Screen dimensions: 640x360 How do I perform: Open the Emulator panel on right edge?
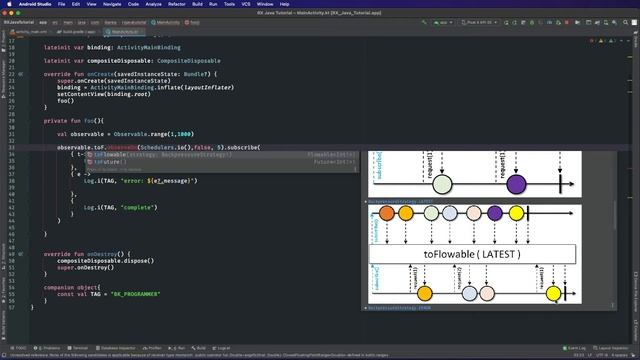click(x=636, y=330)
